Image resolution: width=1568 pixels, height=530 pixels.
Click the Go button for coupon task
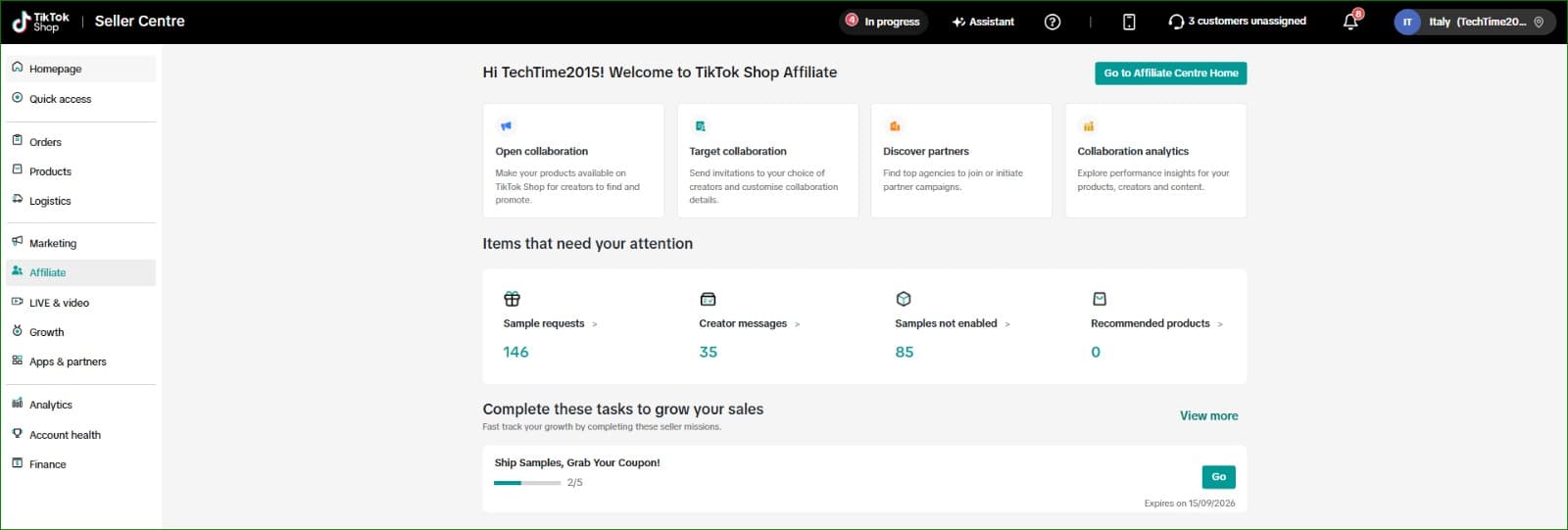tap(1218, 477)
